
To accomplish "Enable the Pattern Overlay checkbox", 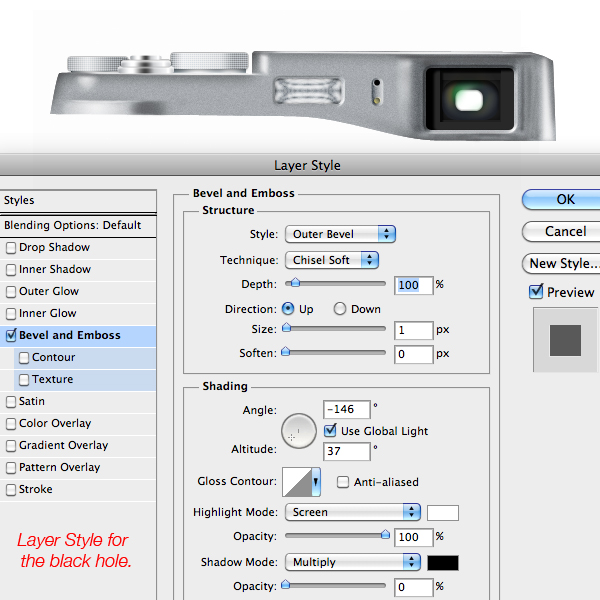I will [11, 468].
